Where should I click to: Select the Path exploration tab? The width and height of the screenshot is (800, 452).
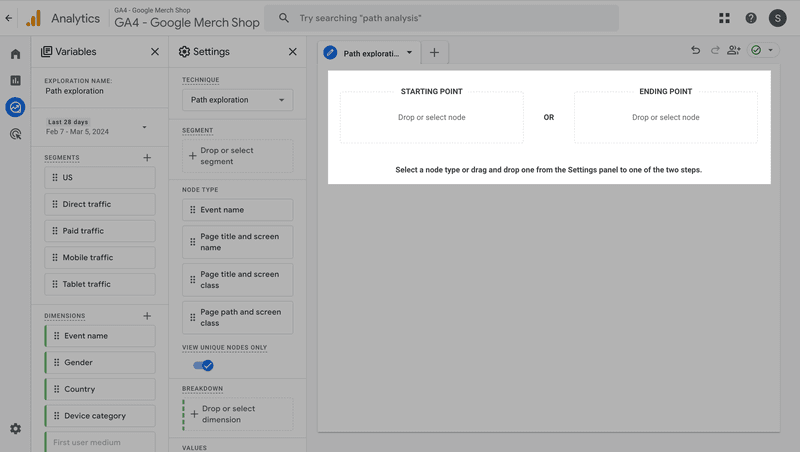click(x=371, y=53)
